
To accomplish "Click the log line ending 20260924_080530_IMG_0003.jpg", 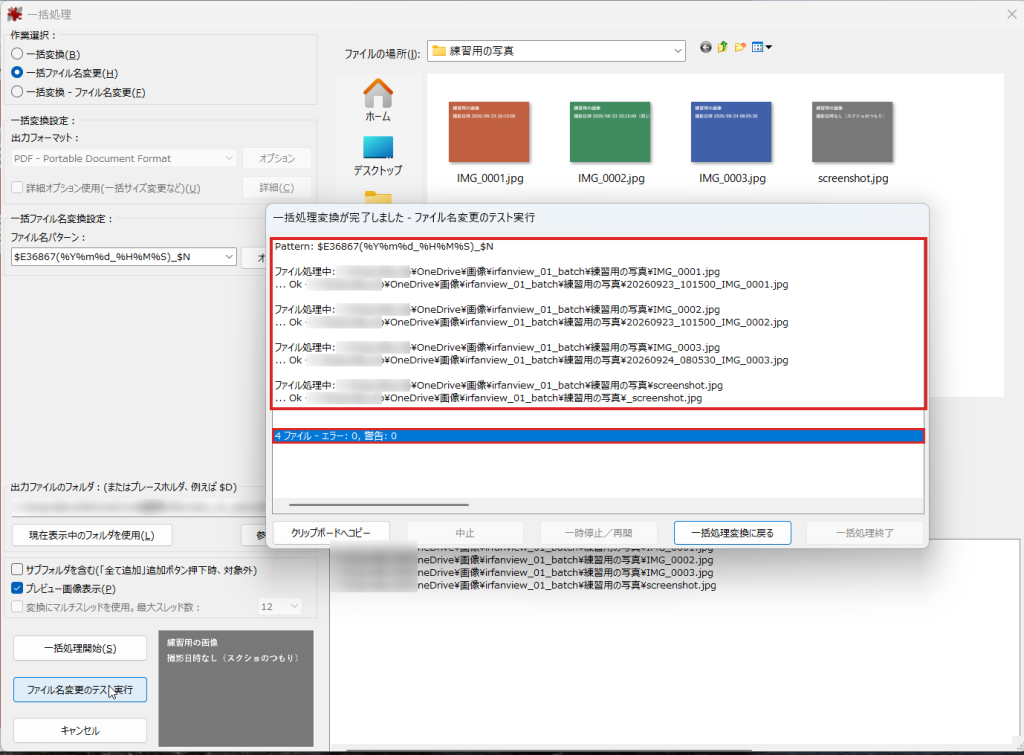I will (532, 360).
